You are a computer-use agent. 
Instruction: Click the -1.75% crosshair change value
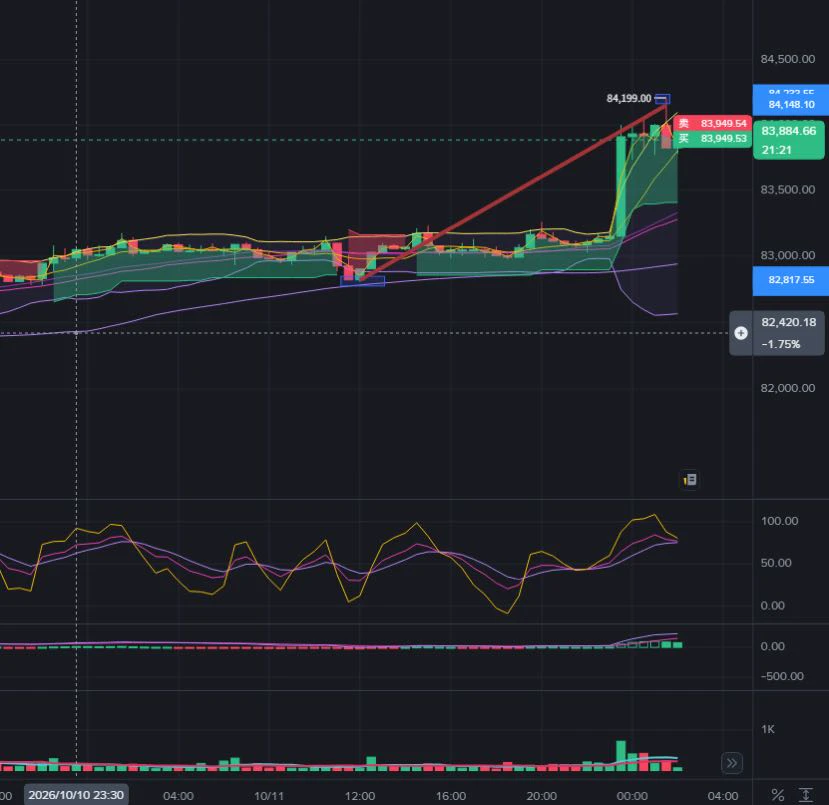coord(781,344)
